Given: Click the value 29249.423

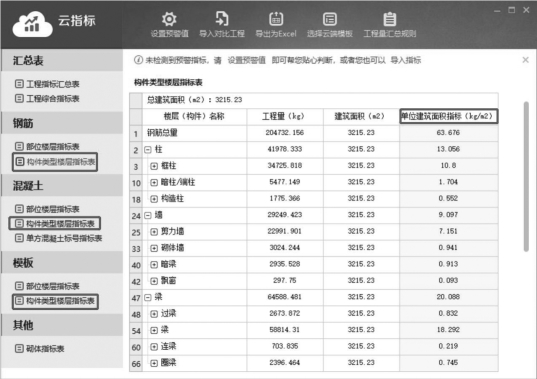Looking at the screenshot, I should tap(285, 215).
